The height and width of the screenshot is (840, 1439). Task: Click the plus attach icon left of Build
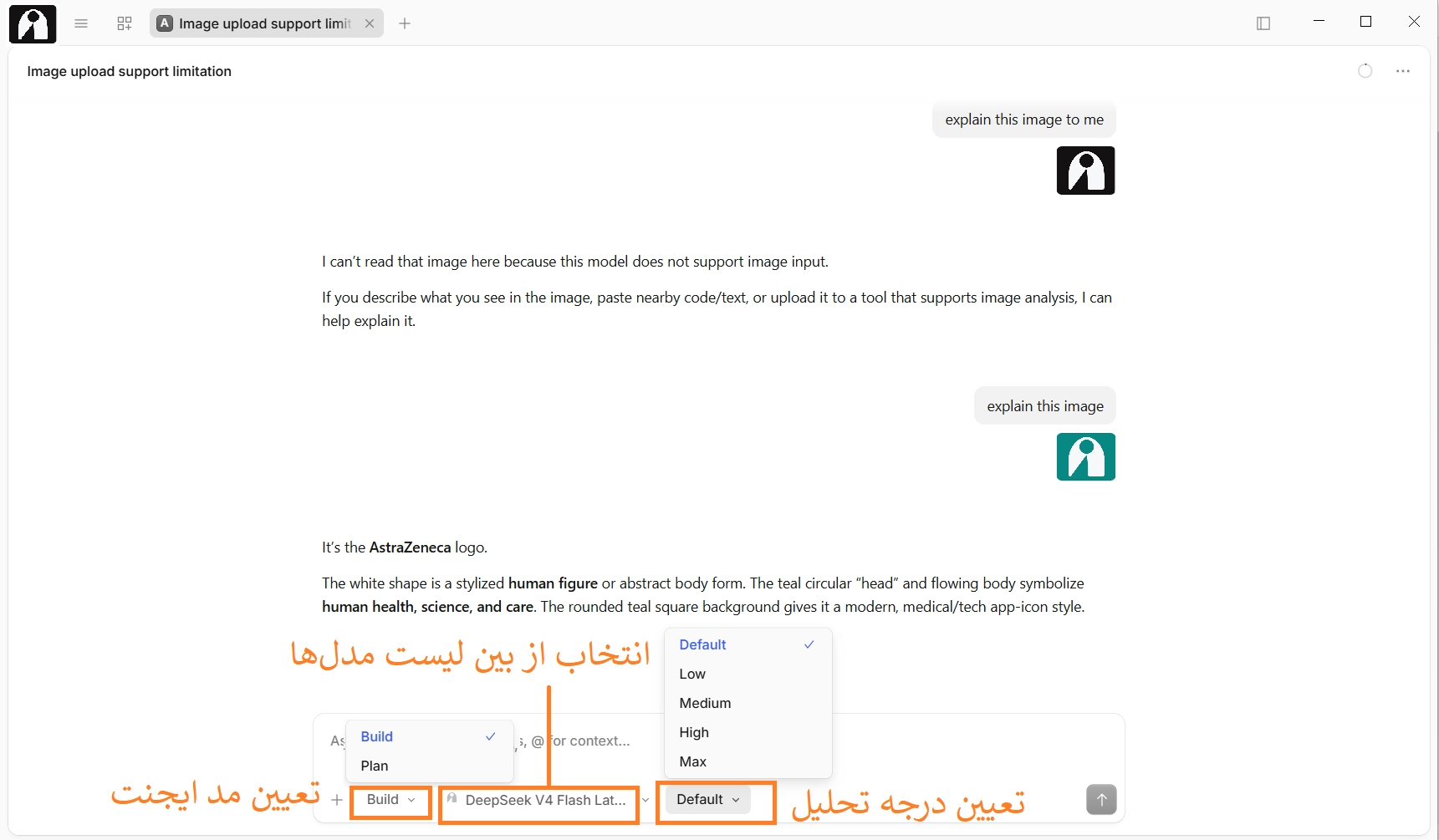(x=337, y=800)
